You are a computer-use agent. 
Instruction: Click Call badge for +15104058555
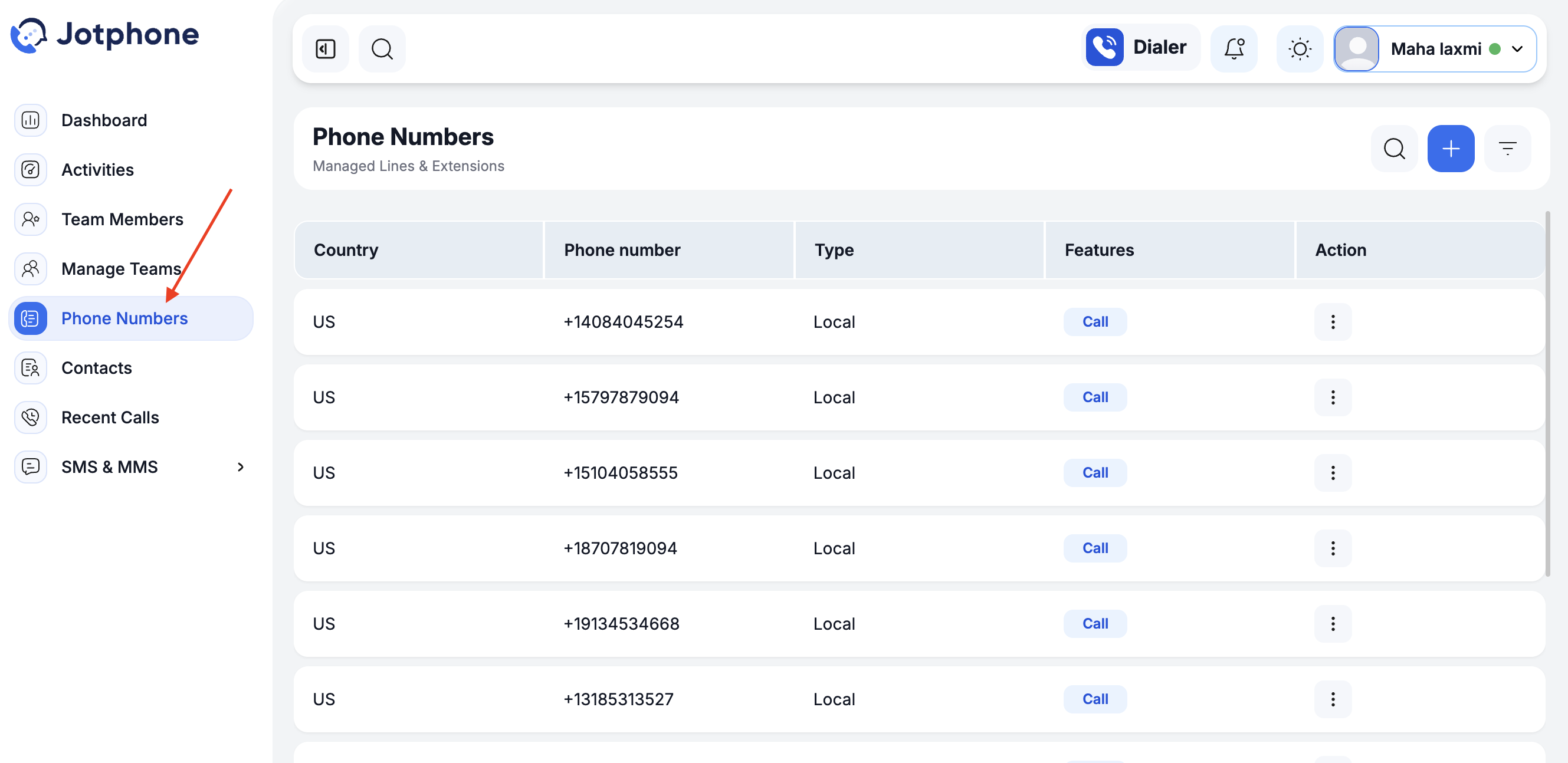[x=1094, y=472]
